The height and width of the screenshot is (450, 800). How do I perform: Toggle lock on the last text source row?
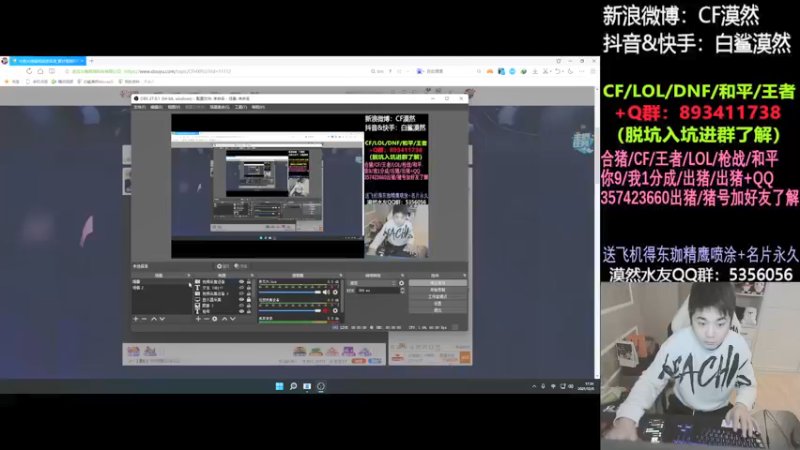pos(248,311)
